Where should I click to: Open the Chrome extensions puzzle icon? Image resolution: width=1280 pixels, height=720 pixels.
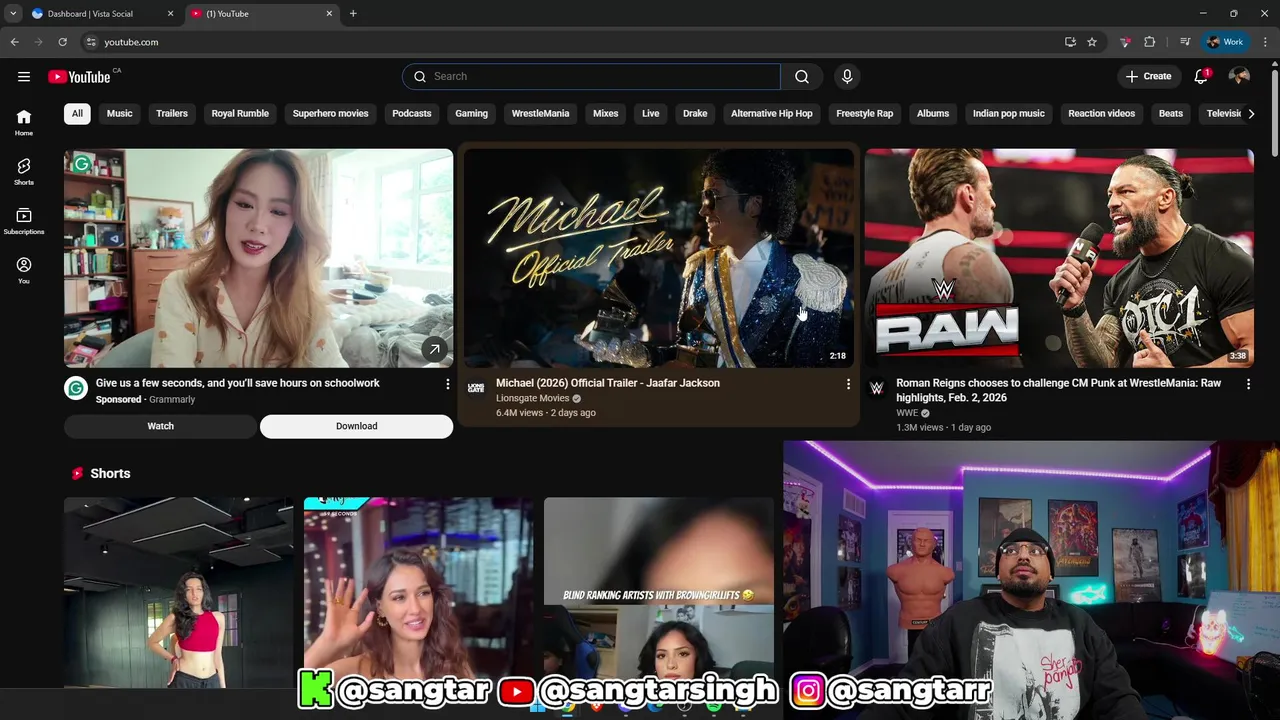1149,42
